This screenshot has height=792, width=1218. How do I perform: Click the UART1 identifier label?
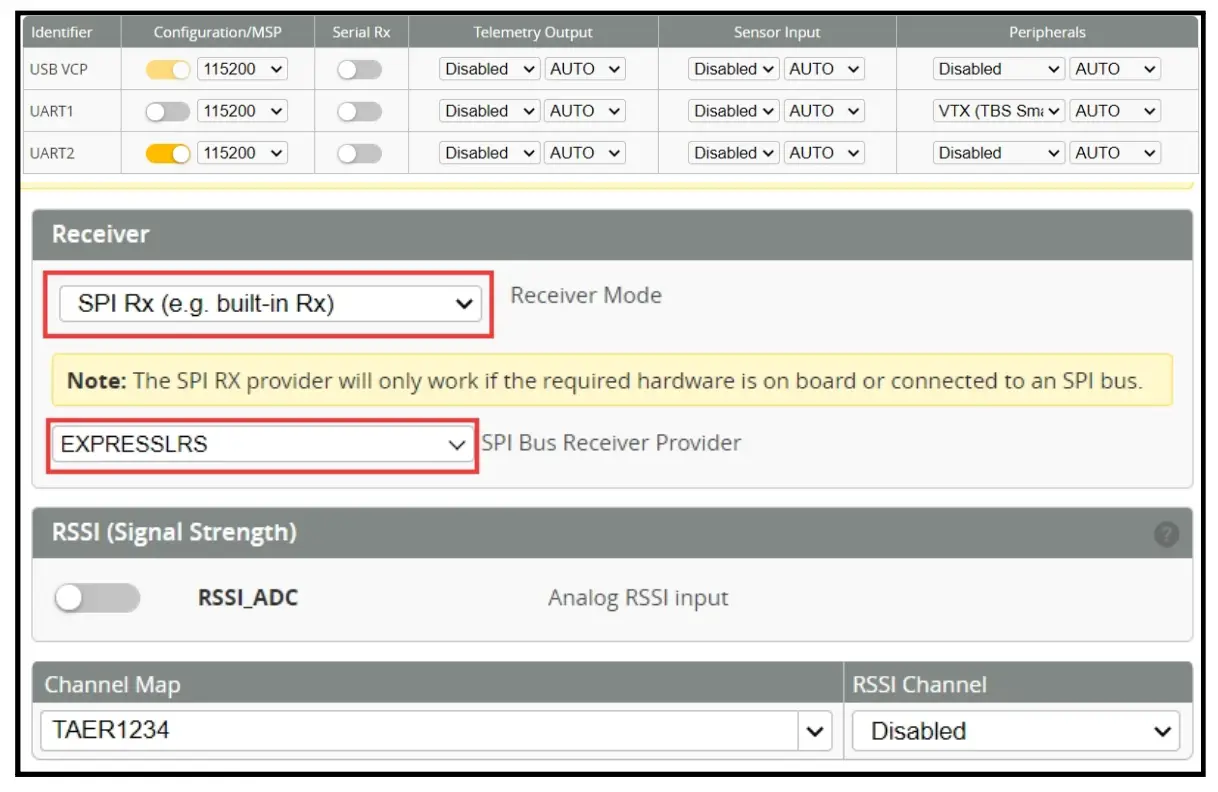point(51,112)
